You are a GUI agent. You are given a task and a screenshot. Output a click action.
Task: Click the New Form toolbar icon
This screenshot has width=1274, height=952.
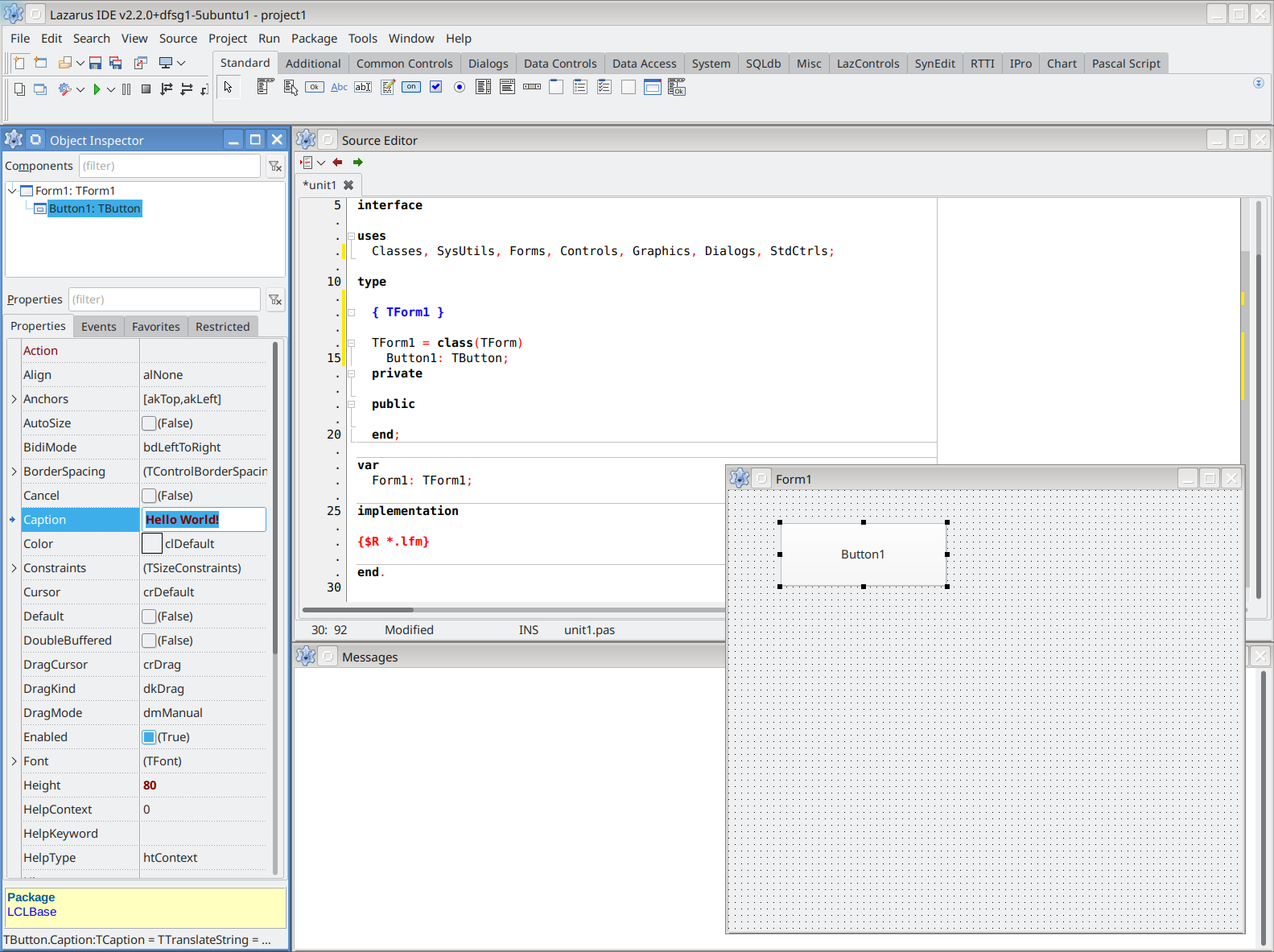[40, 63]
